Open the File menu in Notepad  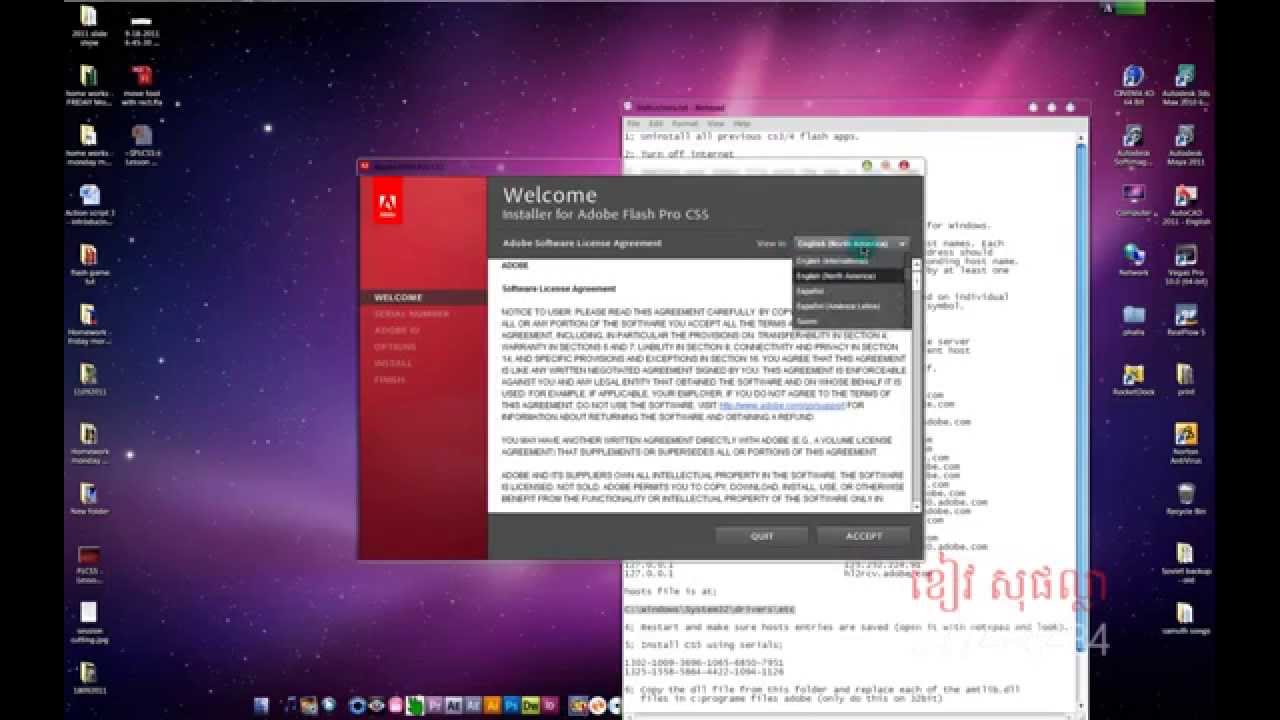(632, 123)
